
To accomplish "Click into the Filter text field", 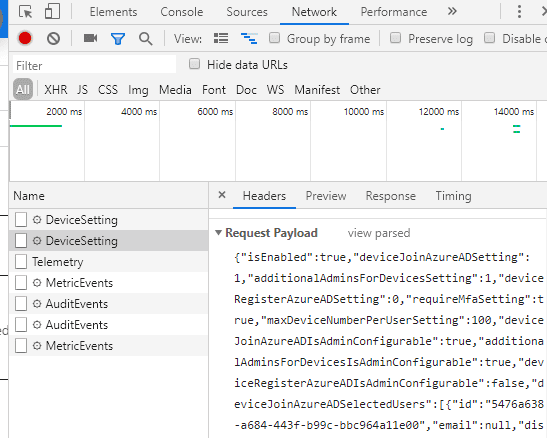I will click(95, 65).
